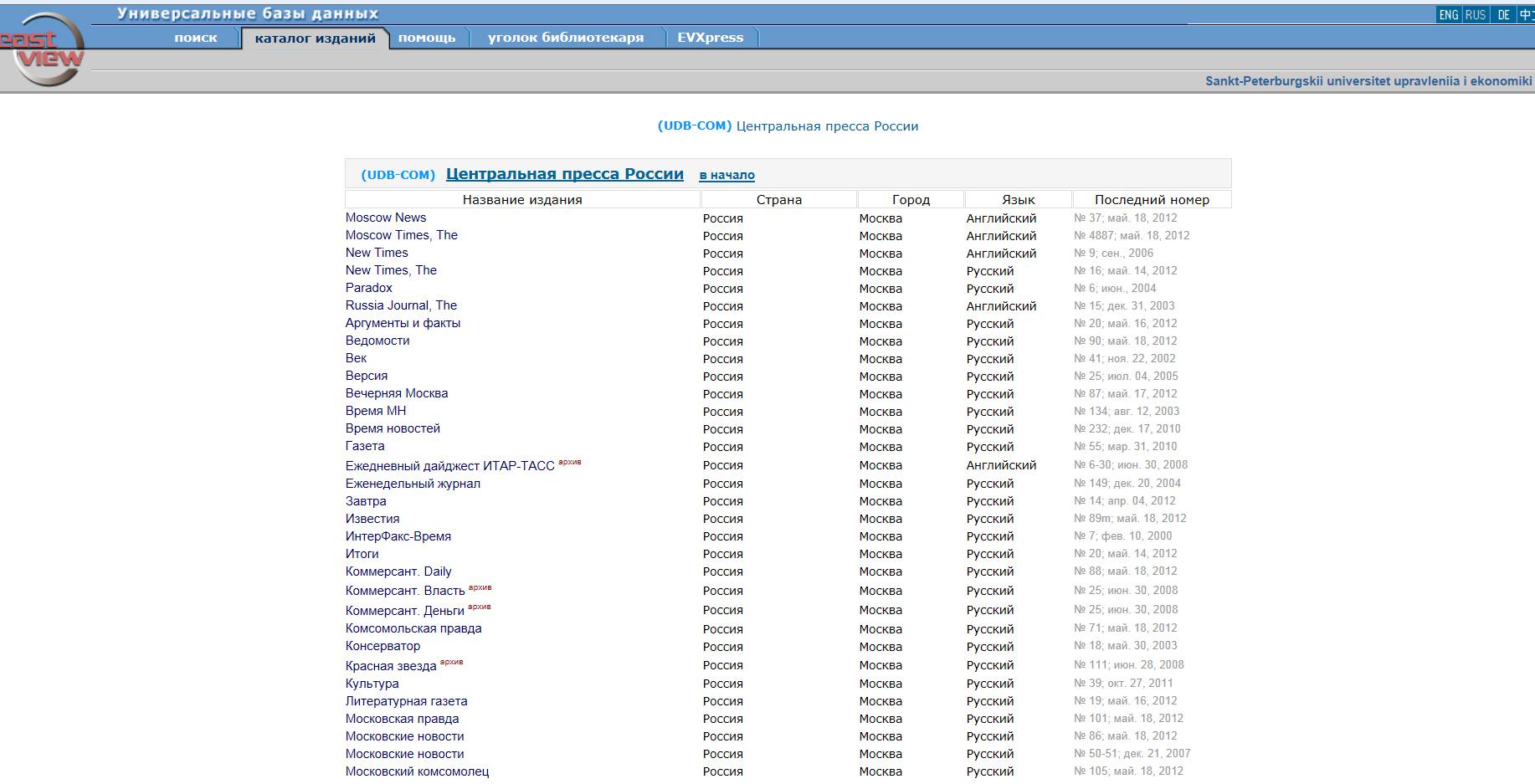The image size is (1535, 784).
Task: Open Комсомольская правда publication
Action: pos(413,628)
